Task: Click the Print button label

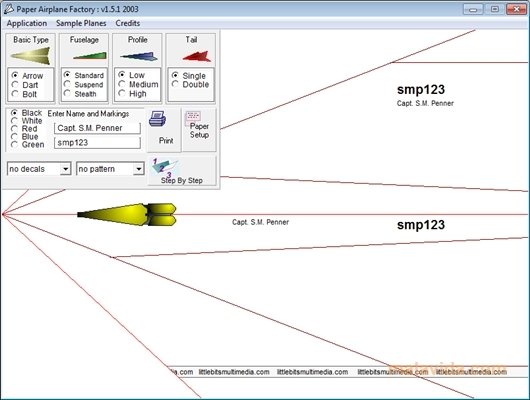Action: [166, 140]
